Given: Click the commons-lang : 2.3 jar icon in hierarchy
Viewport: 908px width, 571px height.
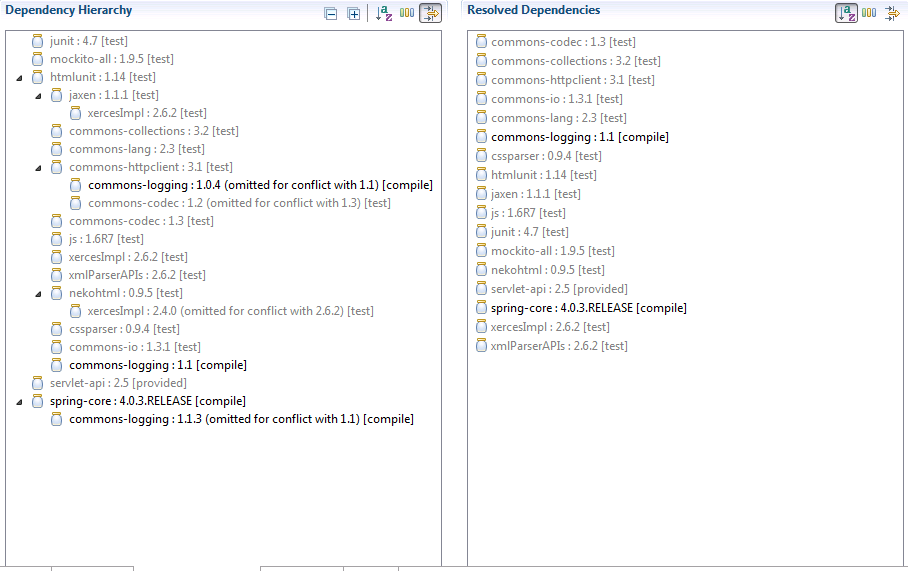Looking at the screenshot, I should [x=56, y=149].
